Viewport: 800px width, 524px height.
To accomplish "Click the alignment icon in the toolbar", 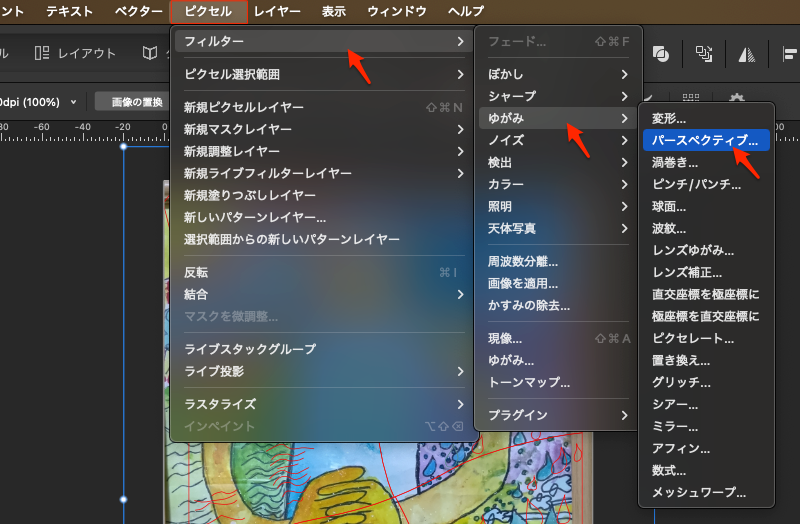I will (787, 53).
